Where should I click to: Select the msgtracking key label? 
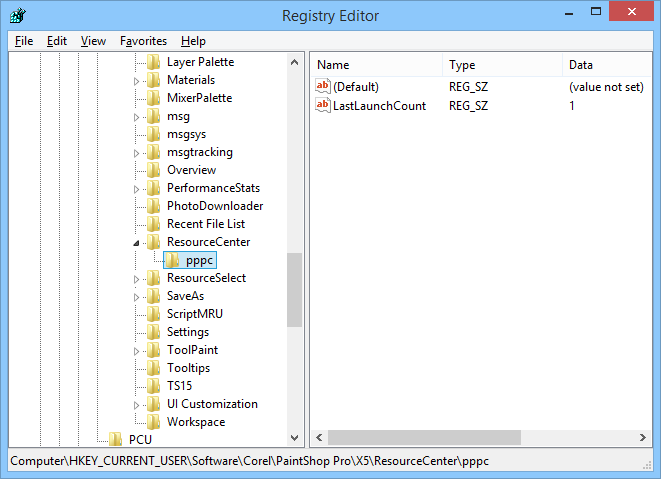coord(200,152)
